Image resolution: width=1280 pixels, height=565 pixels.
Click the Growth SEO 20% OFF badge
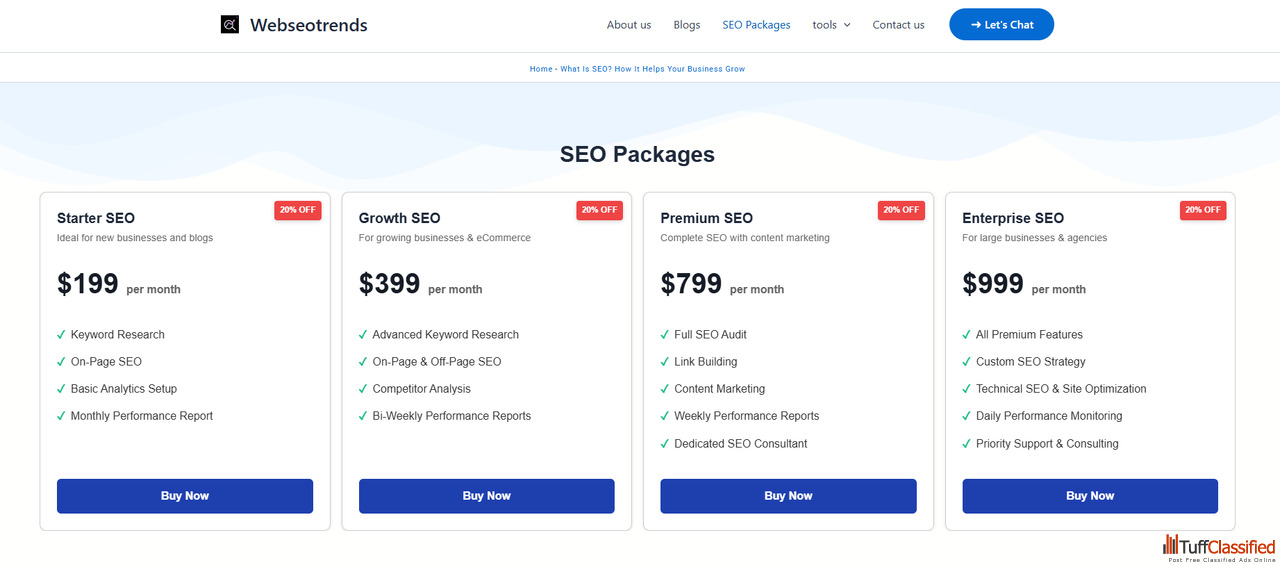[x=600, y=210]
